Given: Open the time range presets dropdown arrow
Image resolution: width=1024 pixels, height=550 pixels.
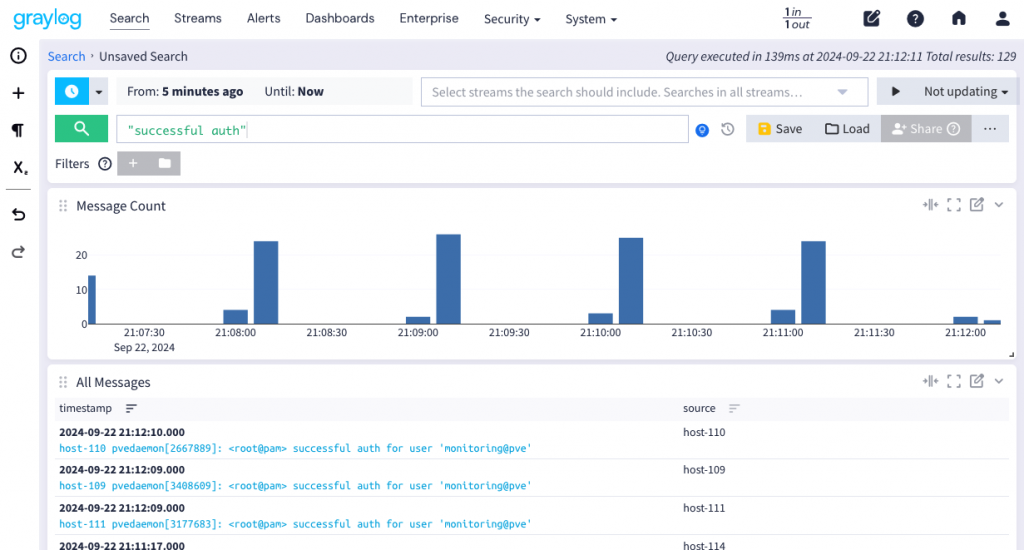Looking at the screenshot, I should (99, 91).
